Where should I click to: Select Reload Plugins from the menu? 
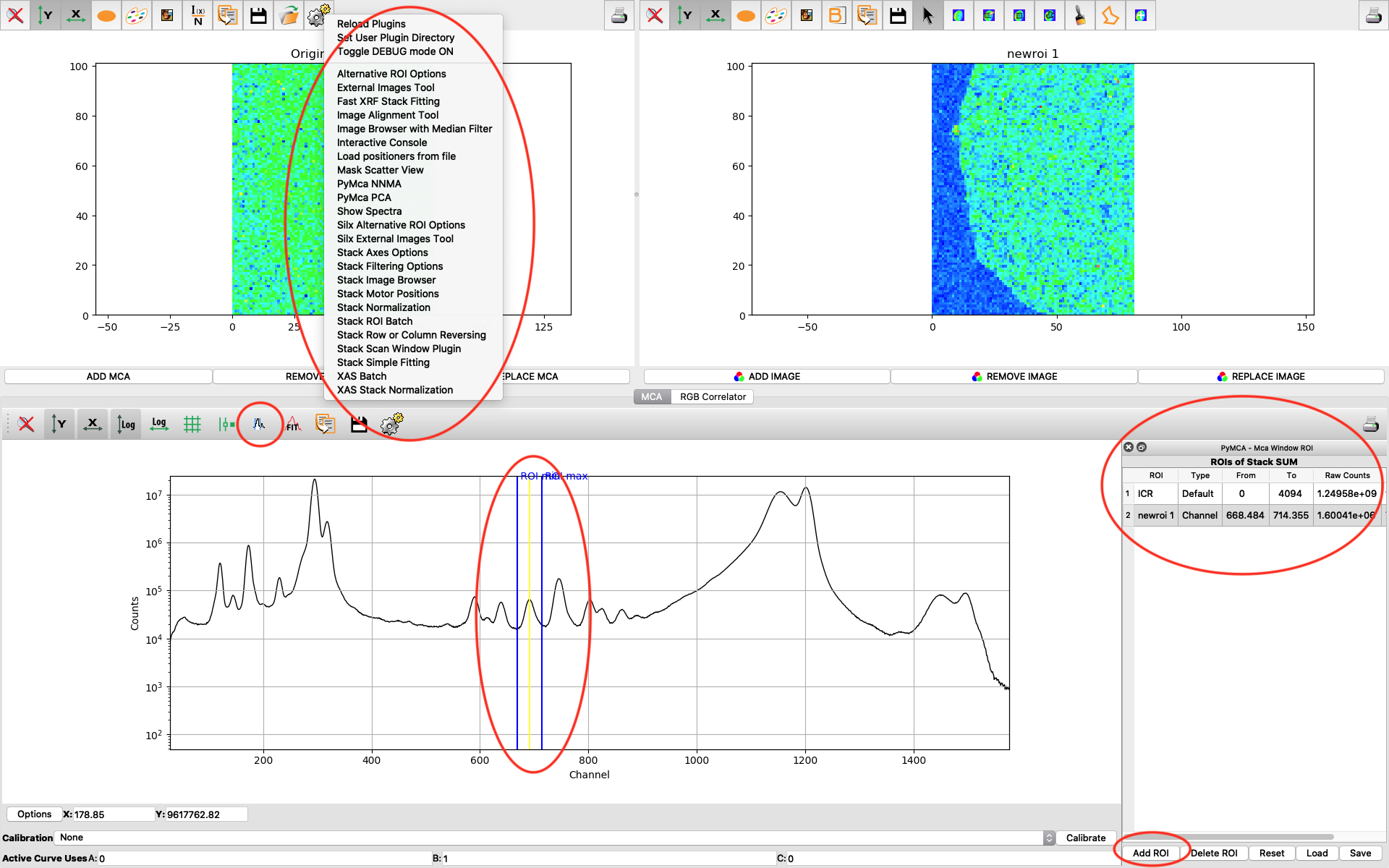pos(371,24)
